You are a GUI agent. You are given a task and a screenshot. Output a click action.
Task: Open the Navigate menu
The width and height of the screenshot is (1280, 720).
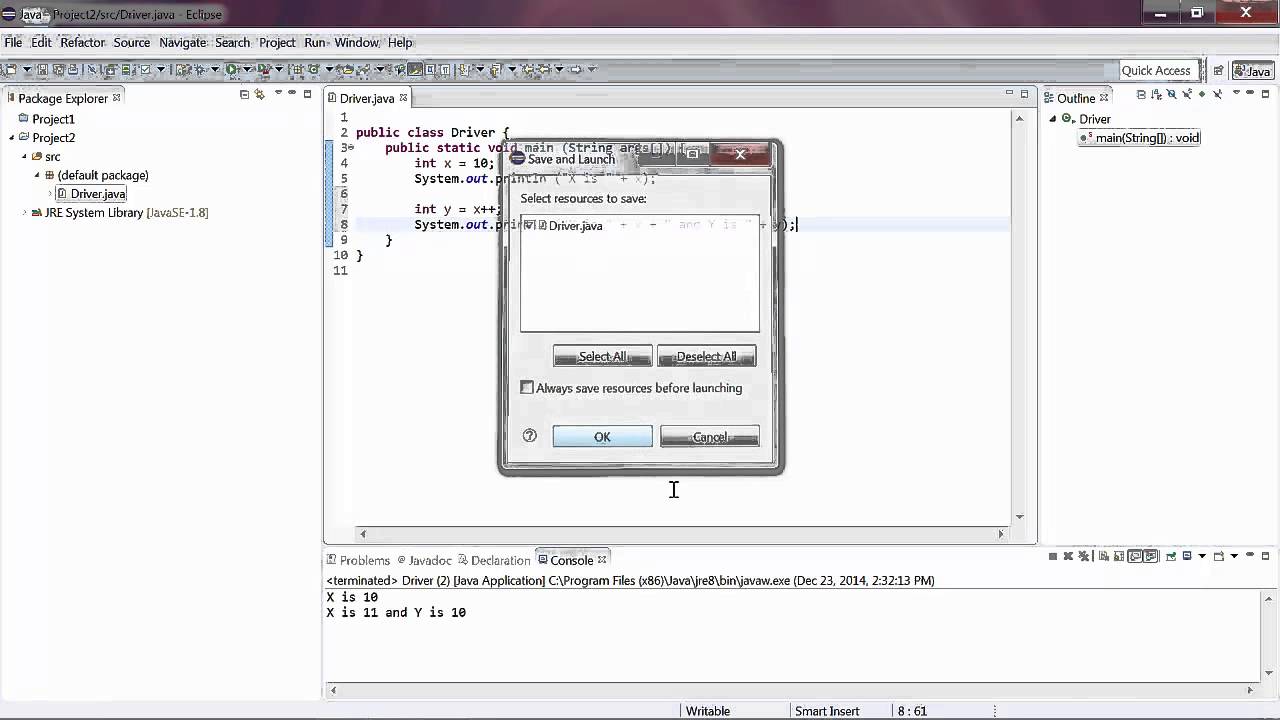pos(183,42)
